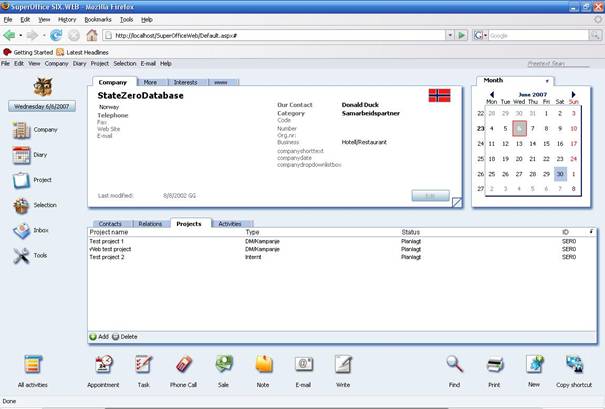Click the Google search input field
Image resolution: width=605 pixels, height=409 pixels.
point(539,35)
